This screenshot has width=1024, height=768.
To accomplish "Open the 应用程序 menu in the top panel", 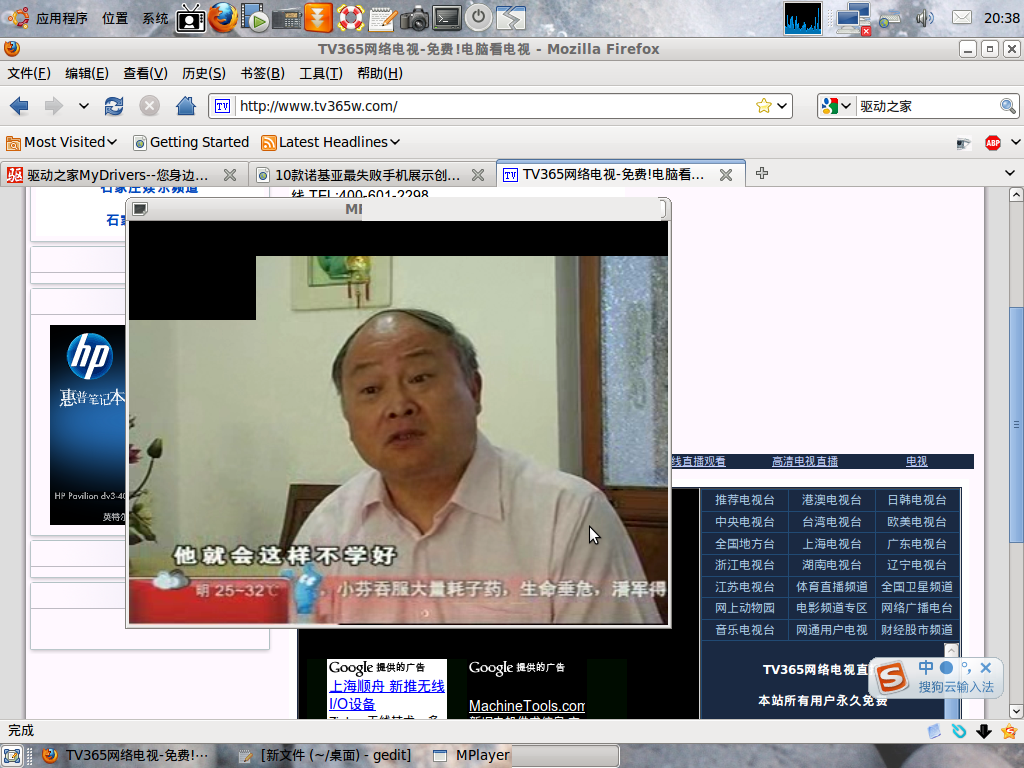I will tap(61, 18).
